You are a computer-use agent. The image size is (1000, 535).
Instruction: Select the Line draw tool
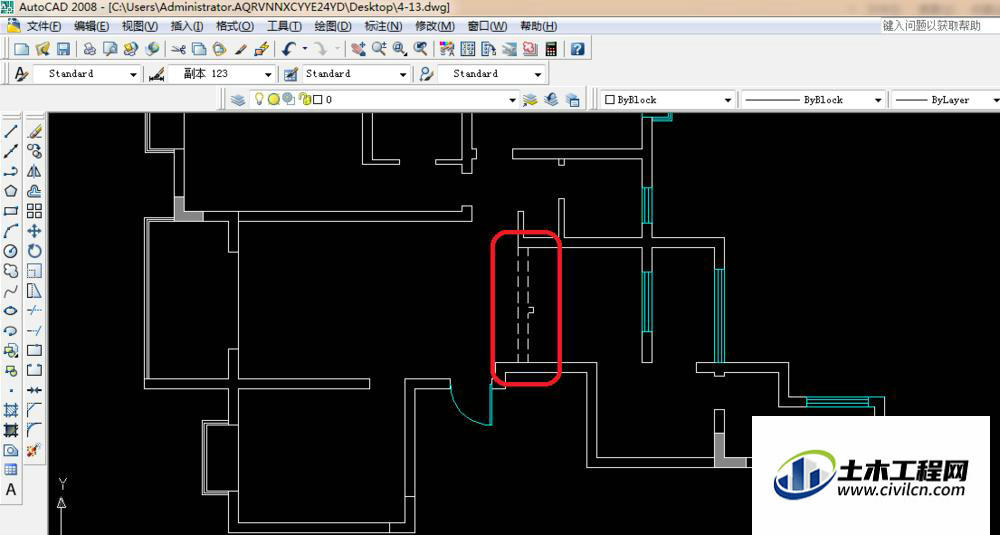click(11, 132)
